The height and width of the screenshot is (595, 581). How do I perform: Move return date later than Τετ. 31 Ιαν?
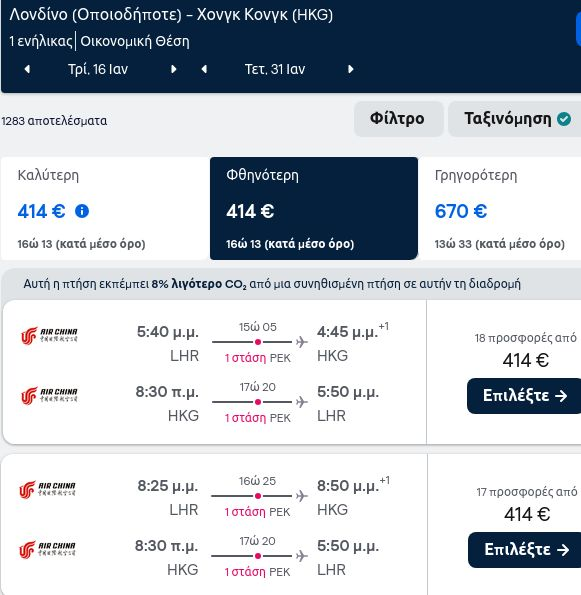pos(351,69)
